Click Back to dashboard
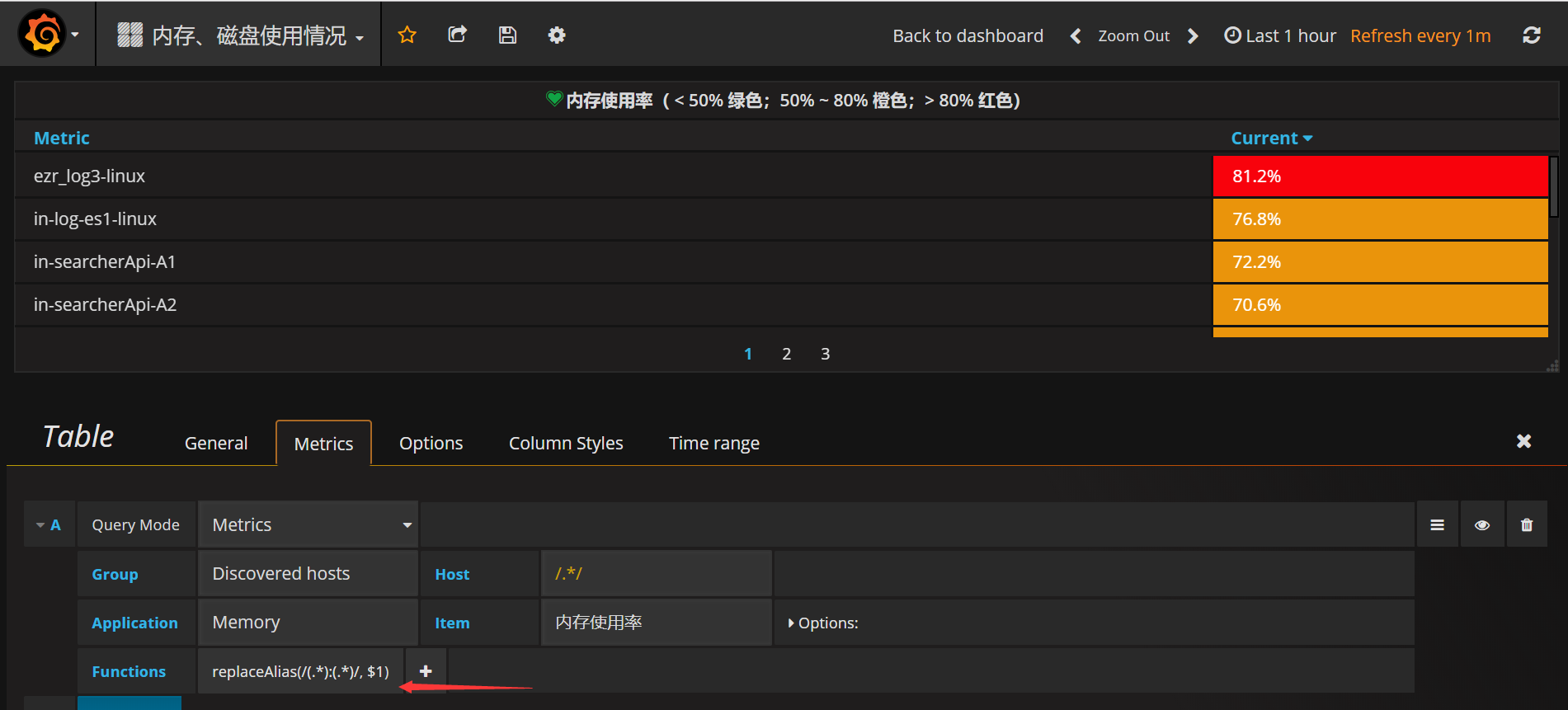The width and height of the screenshot is (1568, 710). click(x=968, y=35)
